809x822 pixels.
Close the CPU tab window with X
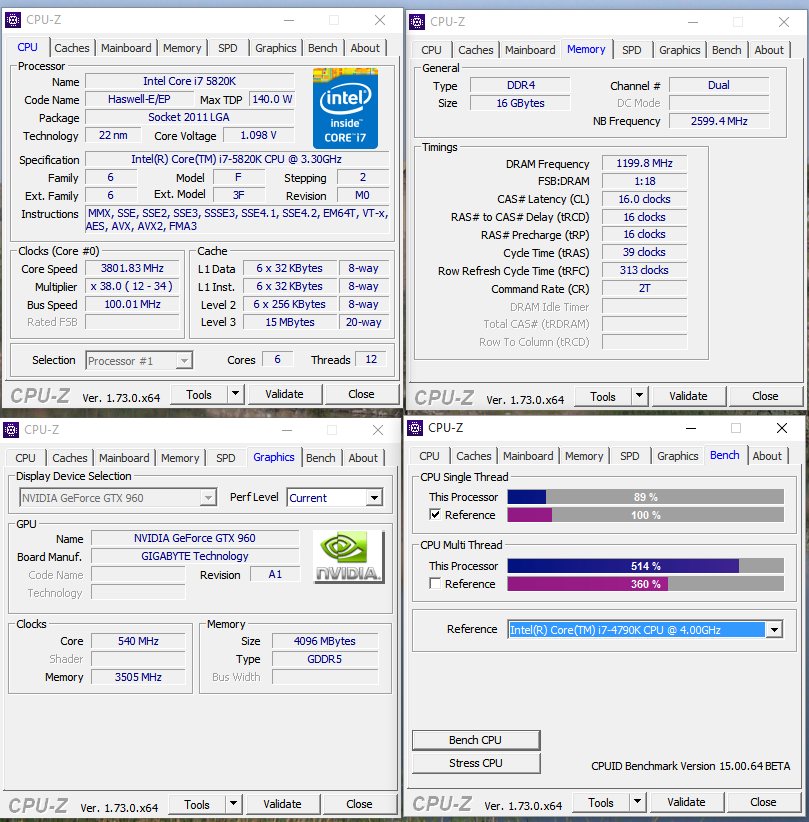click(x=380, y=20)
